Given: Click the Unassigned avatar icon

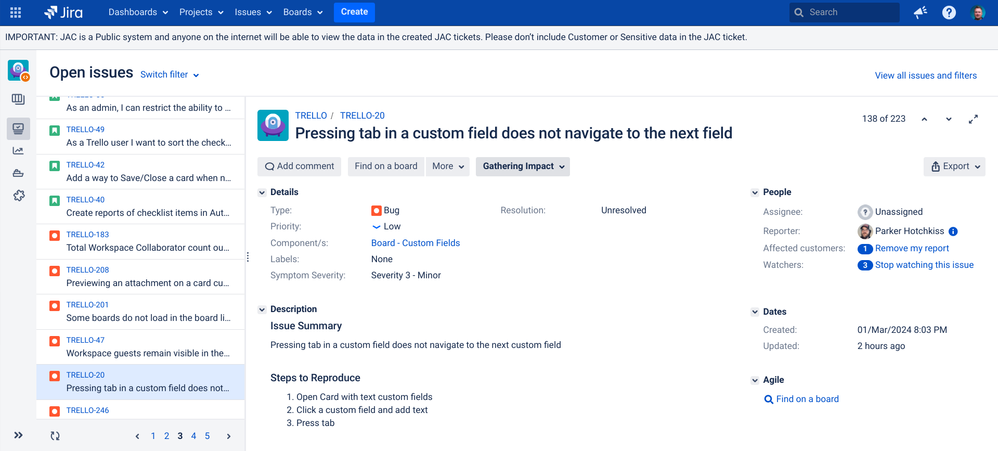Looking at the screenshot, I should tap(865, 212).
